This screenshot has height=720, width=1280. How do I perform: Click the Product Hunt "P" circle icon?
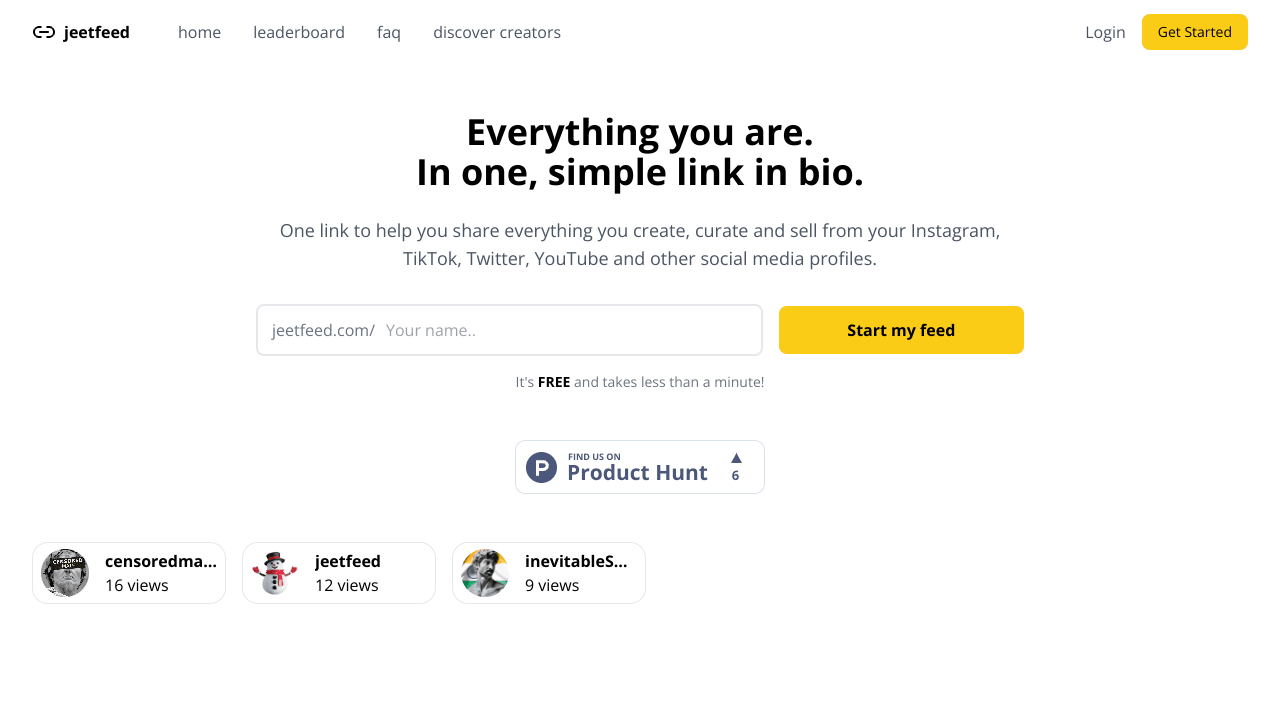click(541, 466)
